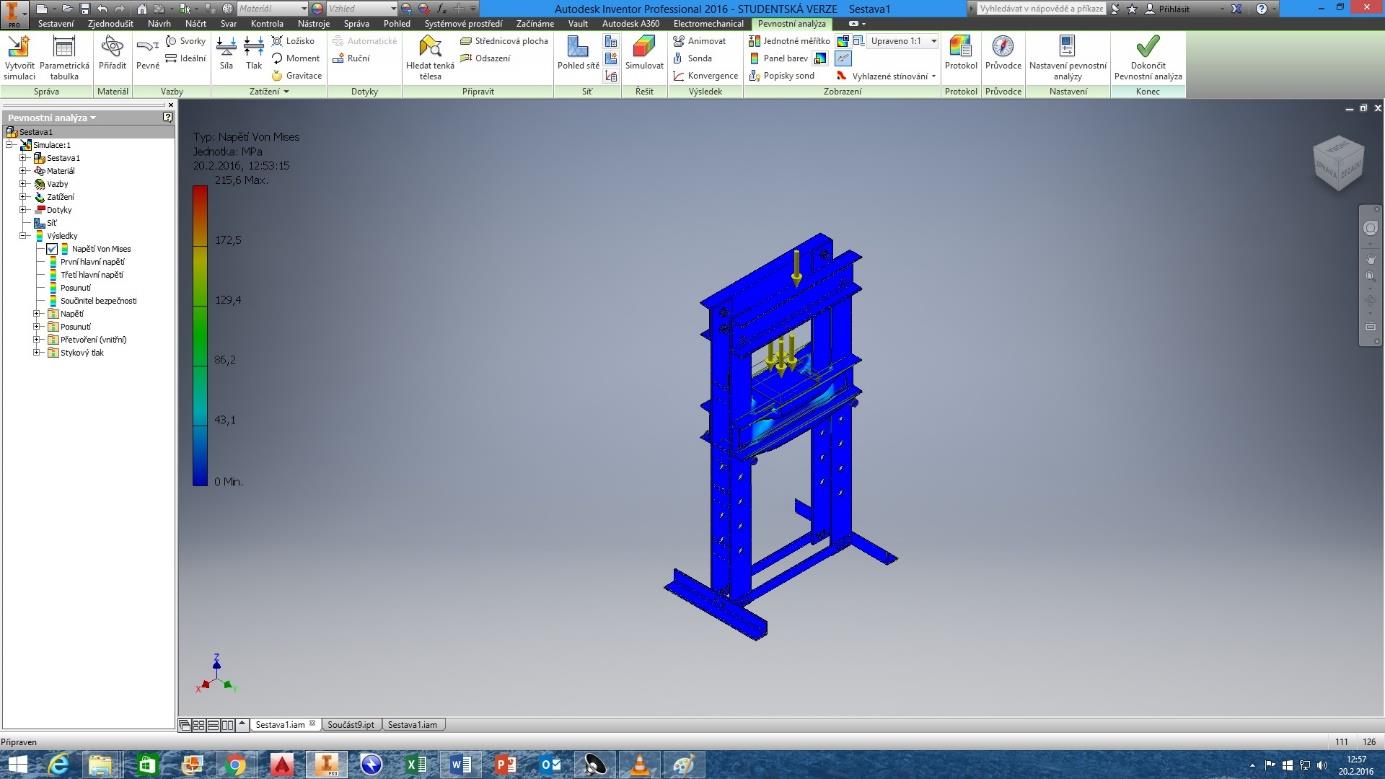Choose the Moment load tool
Viewport: 1385px width, 779px height.
pos(296,58)
